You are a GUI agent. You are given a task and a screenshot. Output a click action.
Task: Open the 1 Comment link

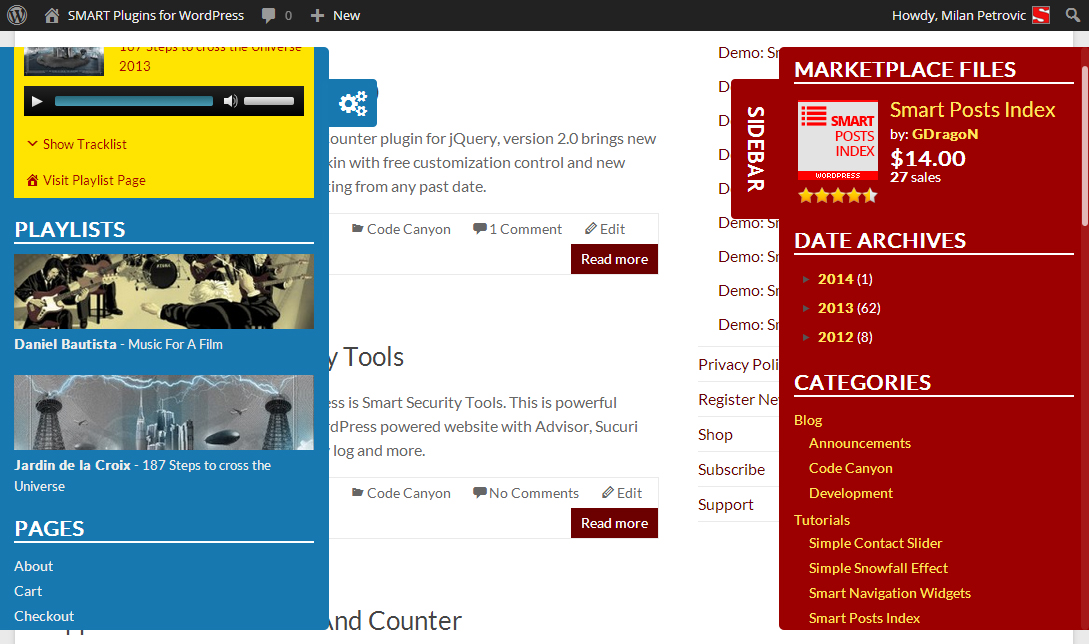(525, 229)
